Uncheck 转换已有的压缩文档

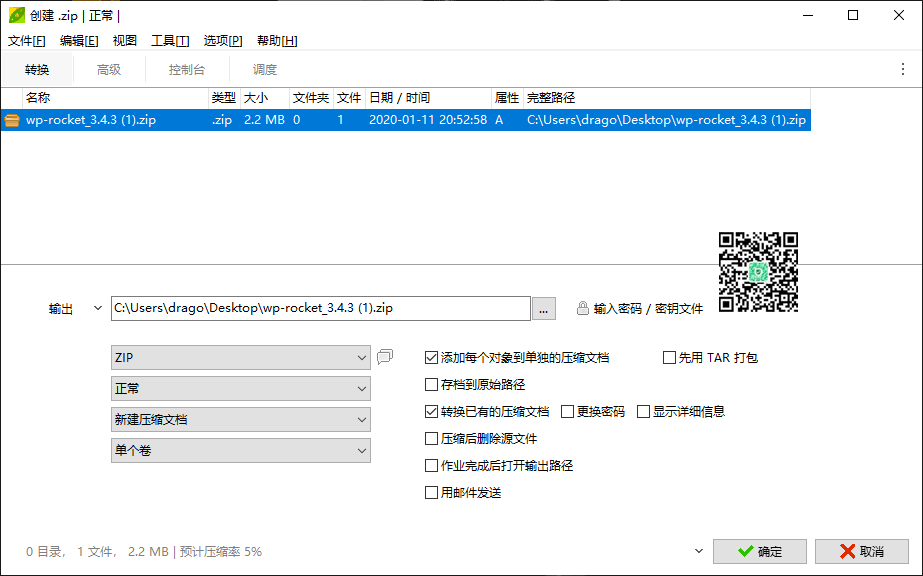431,412
